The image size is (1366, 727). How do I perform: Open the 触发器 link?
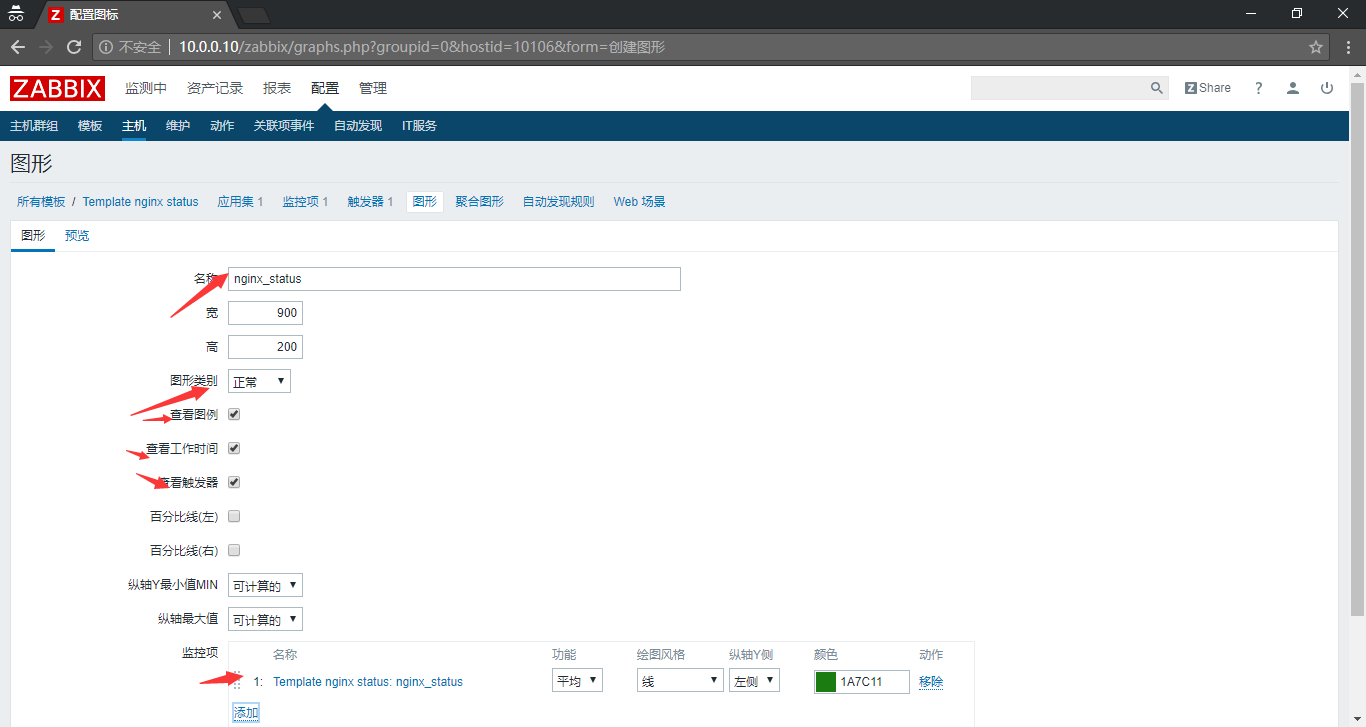[x=366, y=201]
